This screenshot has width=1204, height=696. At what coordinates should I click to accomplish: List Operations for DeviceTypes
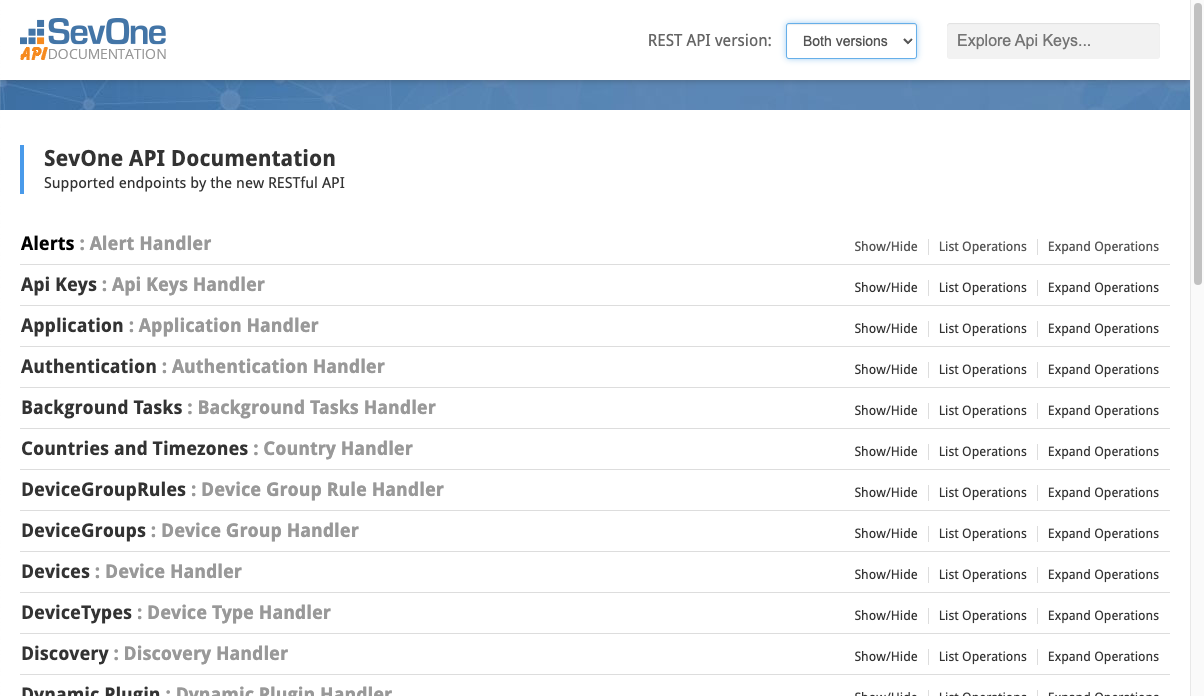[983, 615]
